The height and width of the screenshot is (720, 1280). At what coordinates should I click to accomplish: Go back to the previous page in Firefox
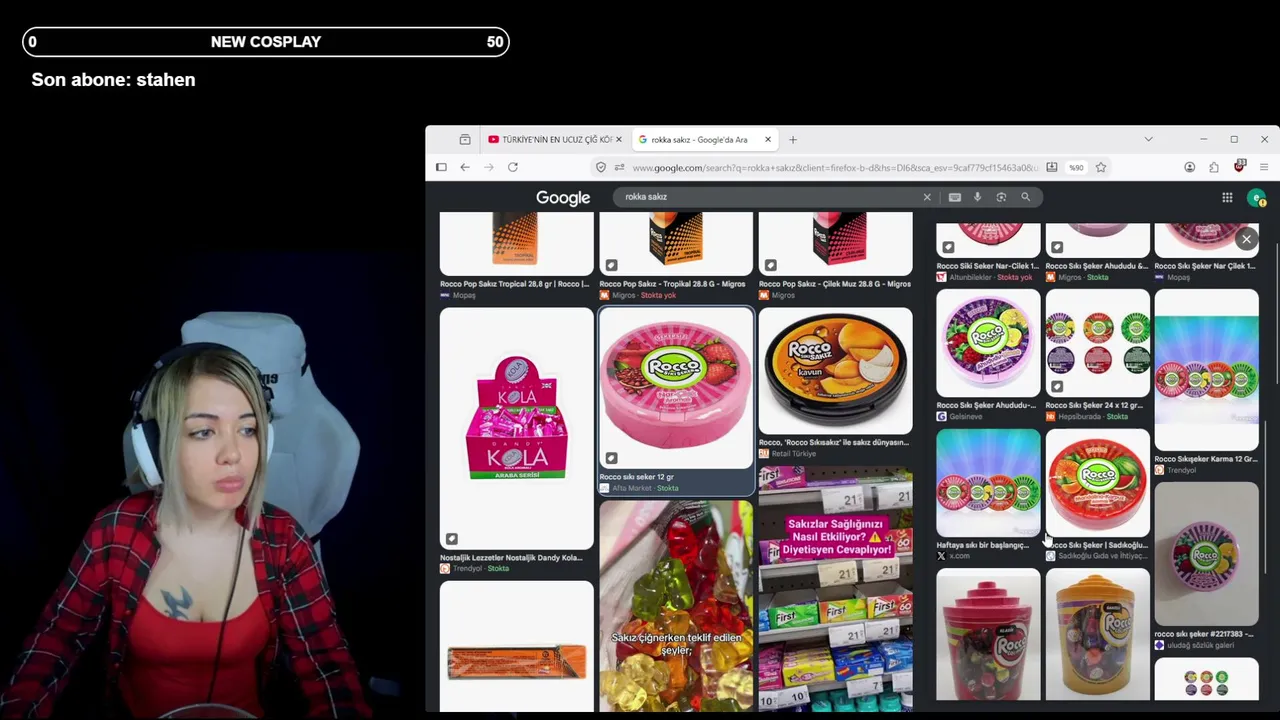(x=465, y=167)
